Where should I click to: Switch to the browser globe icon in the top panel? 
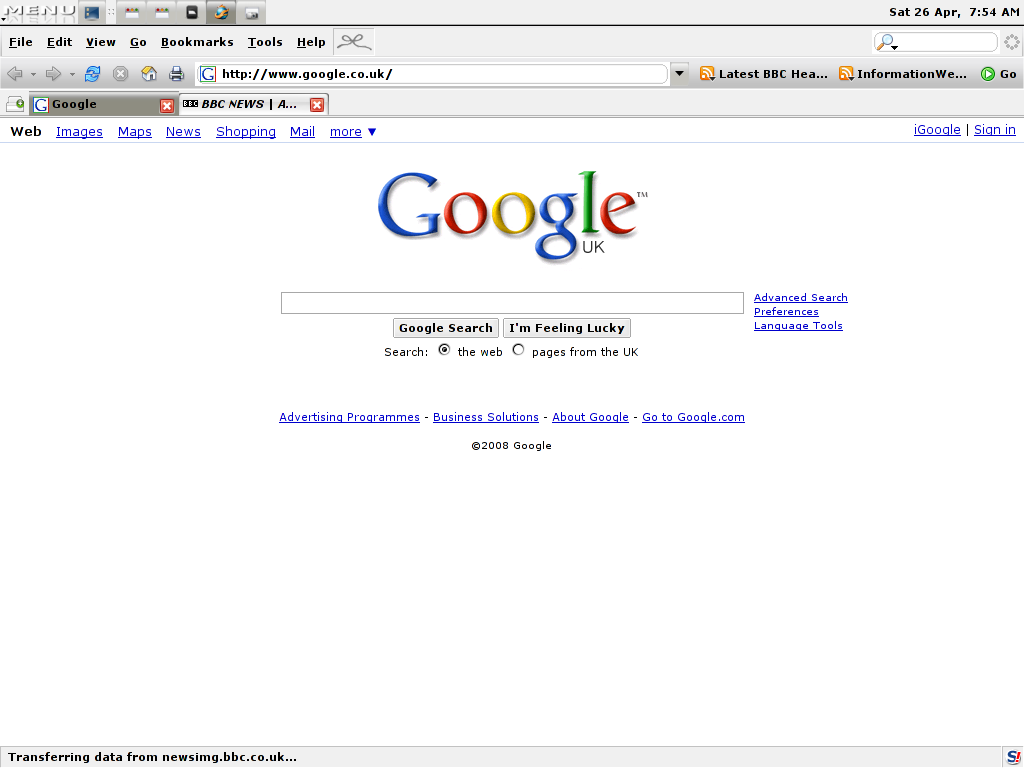(x=221, y=12)
